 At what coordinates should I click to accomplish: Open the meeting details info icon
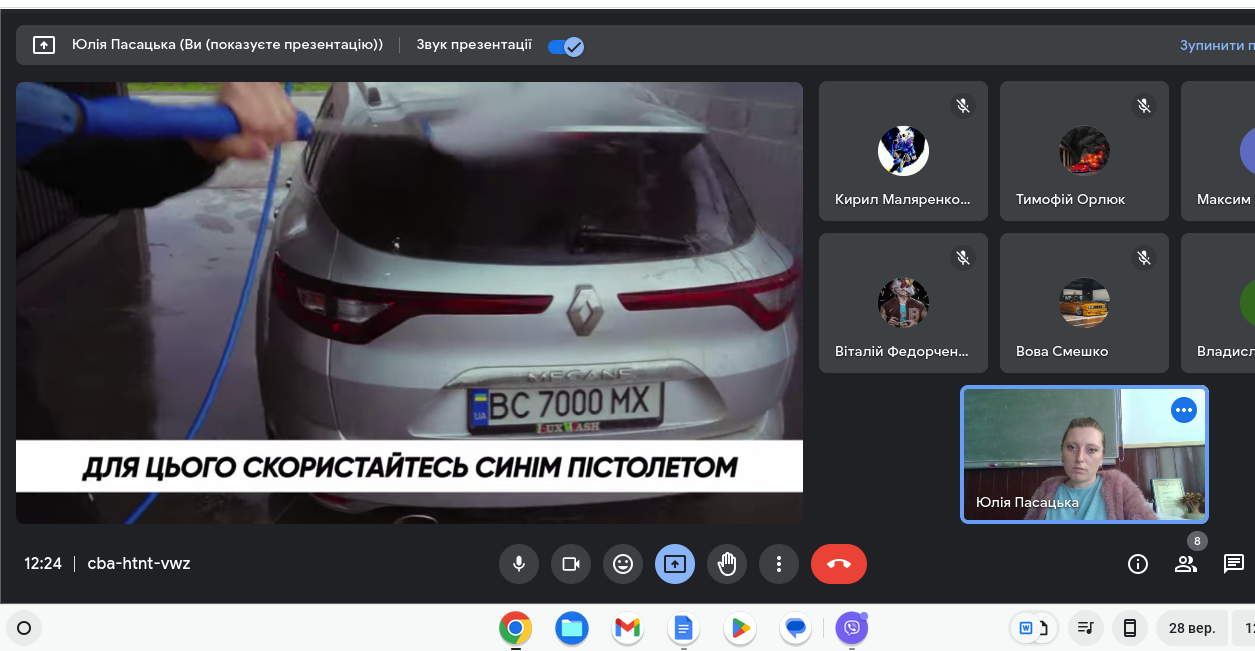tap(1137, 564)
